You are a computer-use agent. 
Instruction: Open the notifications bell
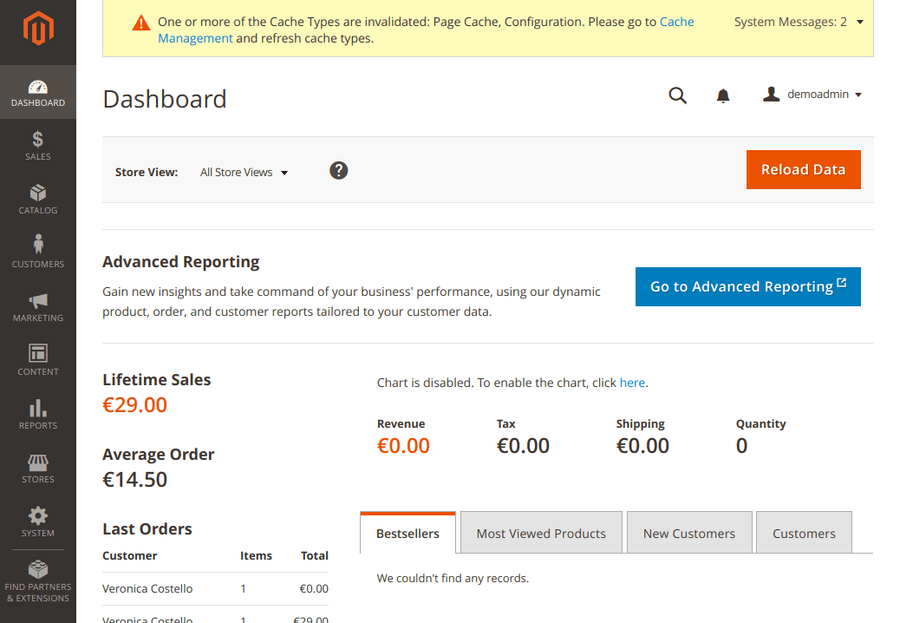coord(723,95)
